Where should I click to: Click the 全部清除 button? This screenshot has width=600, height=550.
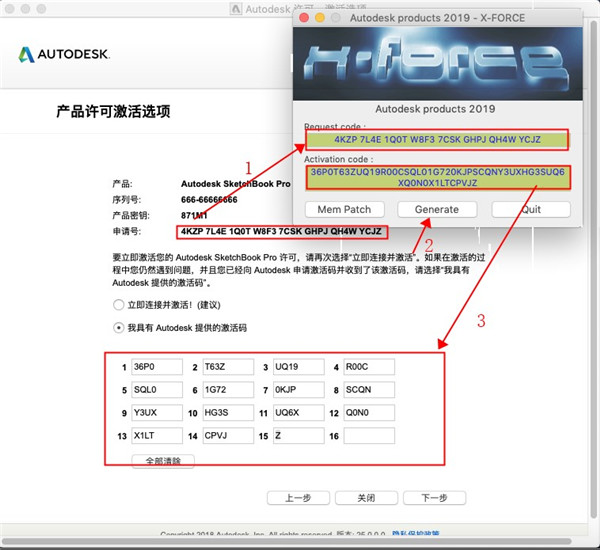[x=163, y=461]
